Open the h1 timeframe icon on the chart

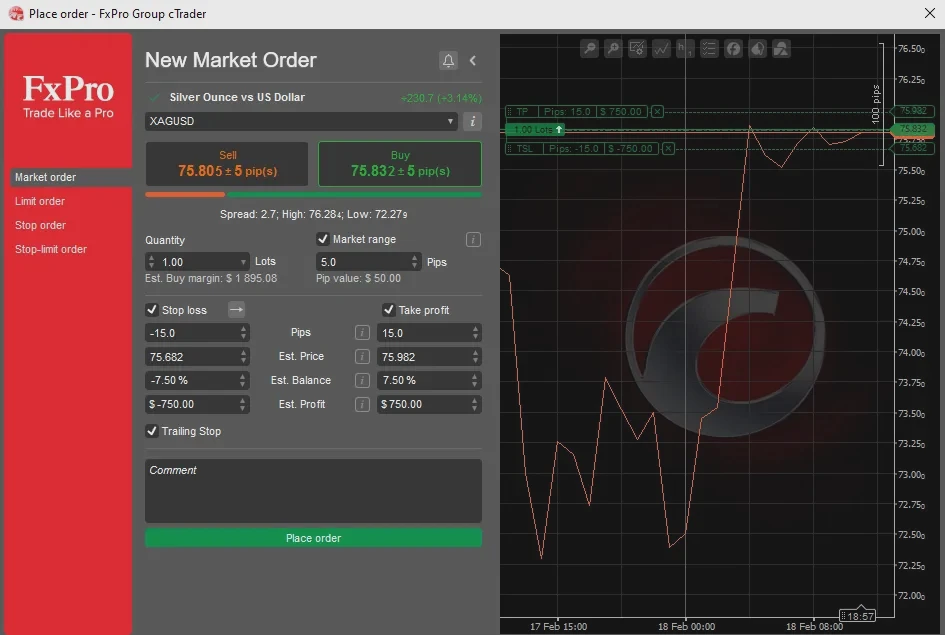tap(686, 49)
